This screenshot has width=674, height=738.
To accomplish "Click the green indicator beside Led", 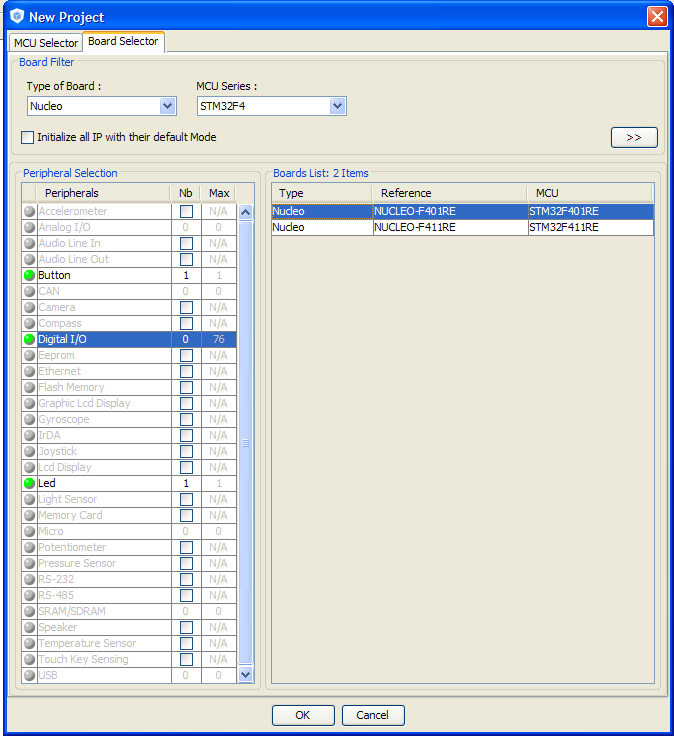I will (29, 483).
